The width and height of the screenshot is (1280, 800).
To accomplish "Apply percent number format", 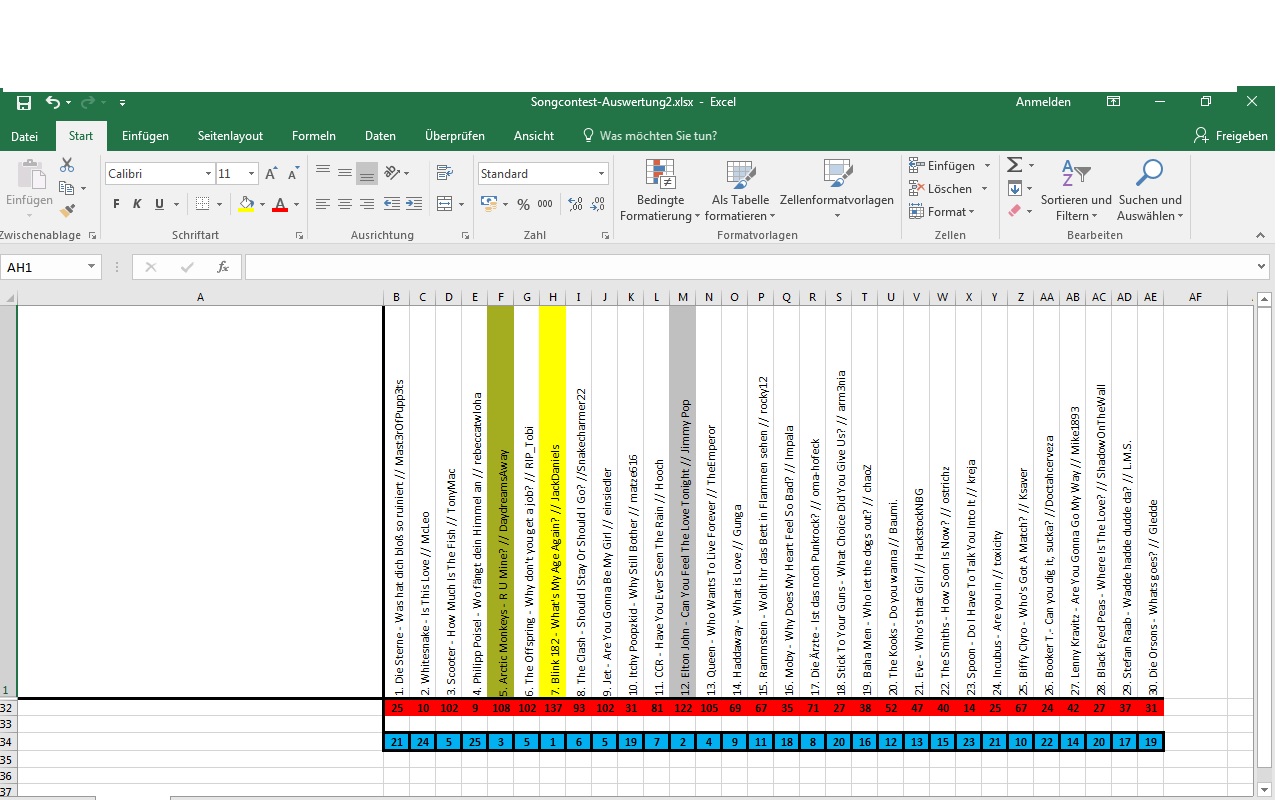I will [x=523, y=204].
